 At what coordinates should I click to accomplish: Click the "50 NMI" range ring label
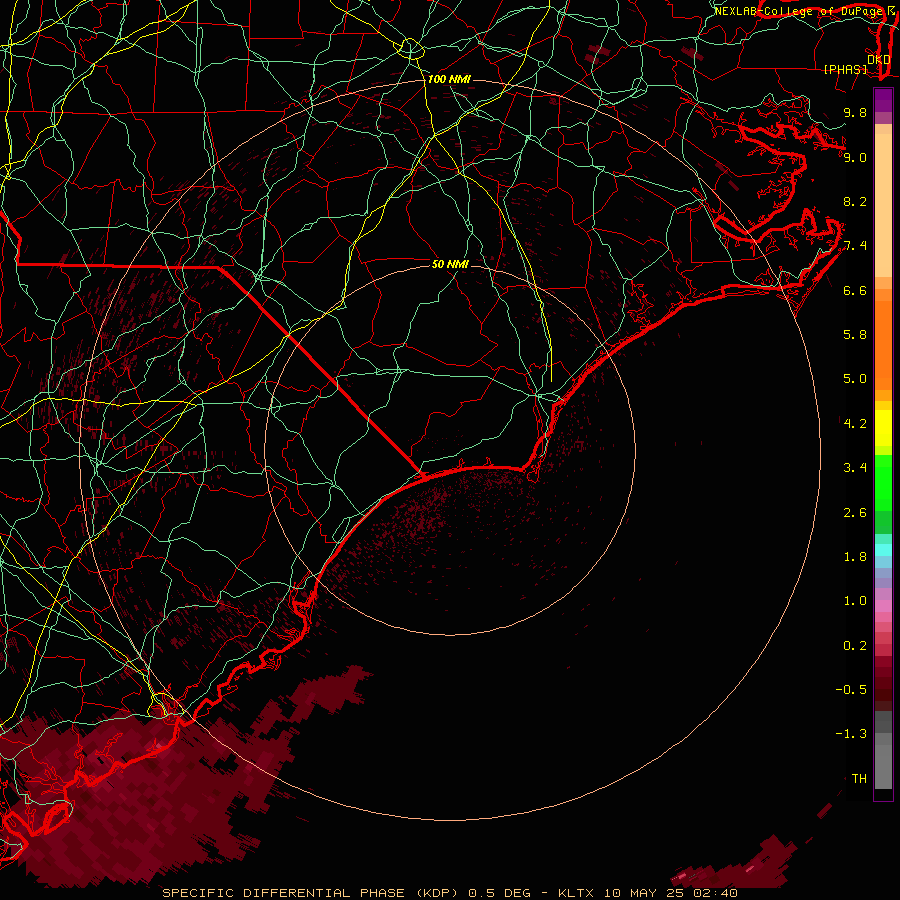point(450,264)
